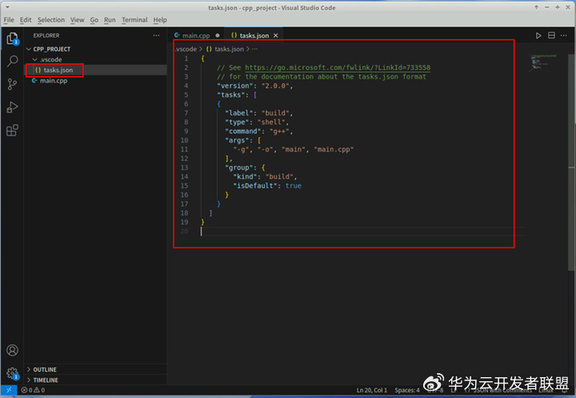Open the Extensions view
576x398 pixels.
[x=12, y=130]
